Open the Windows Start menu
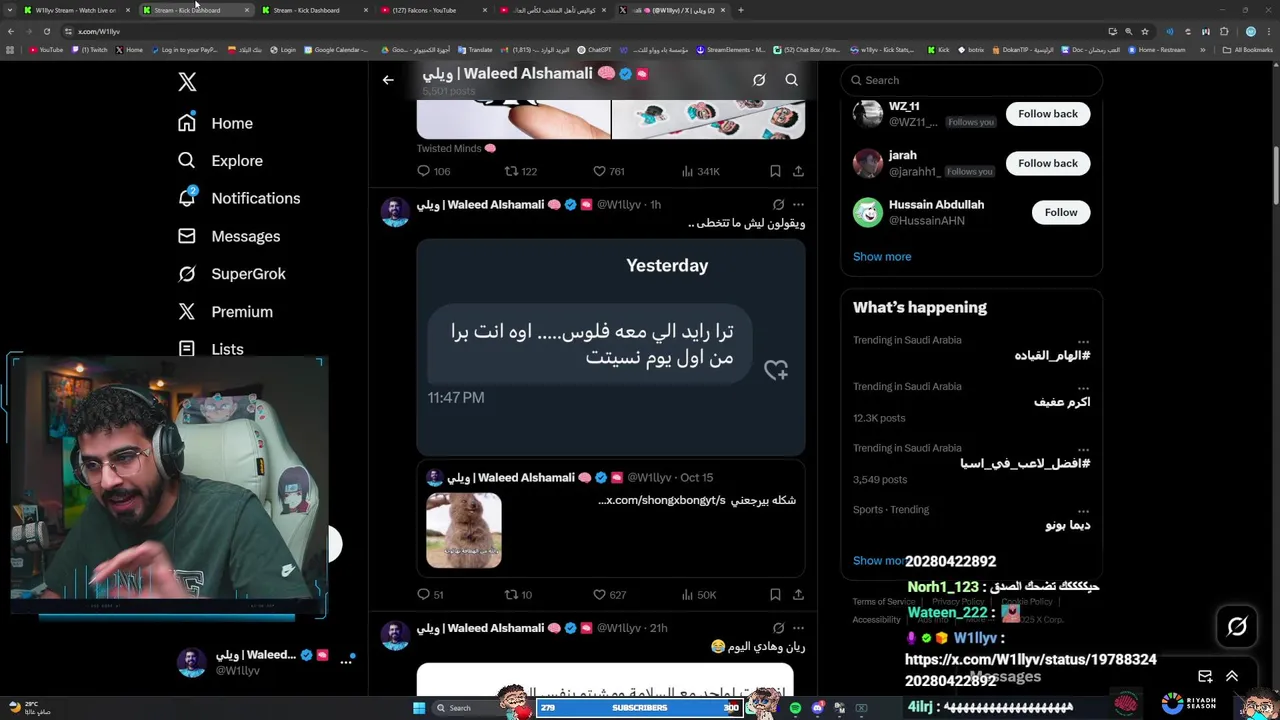The height and width of the screenshot is (720, 1280). [x=419, y=708]
